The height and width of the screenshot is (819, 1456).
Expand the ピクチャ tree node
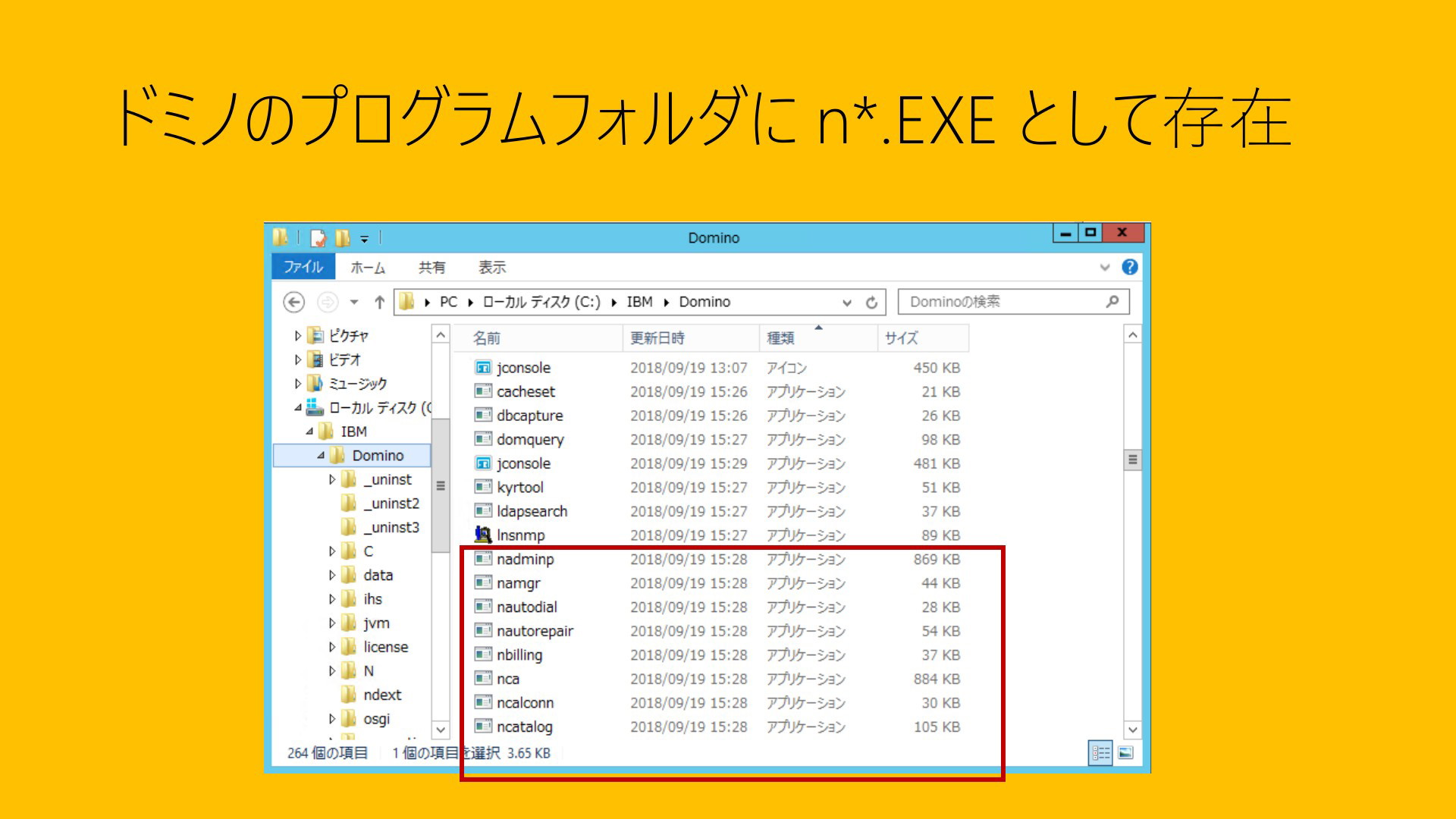(x=298, y=336)
